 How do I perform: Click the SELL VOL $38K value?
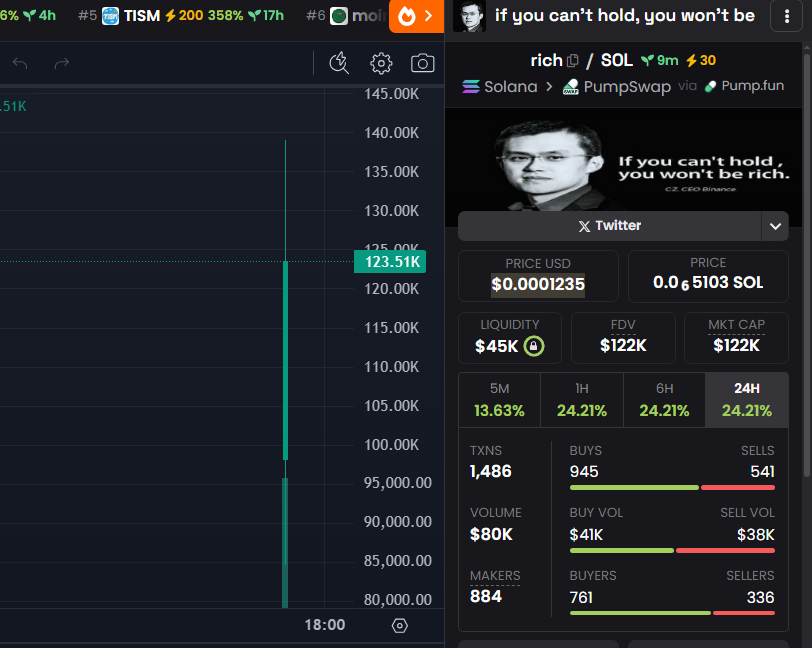(756, 535)
